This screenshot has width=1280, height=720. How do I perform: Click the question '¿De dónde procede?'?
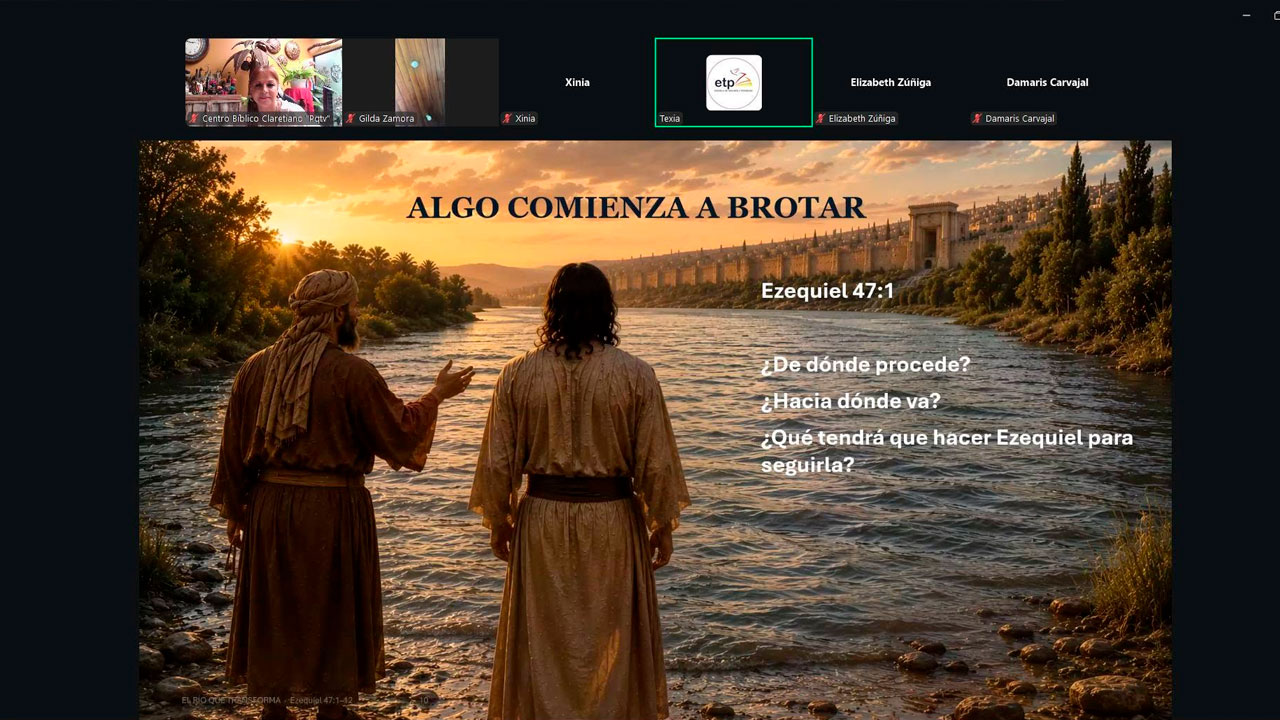865,365
